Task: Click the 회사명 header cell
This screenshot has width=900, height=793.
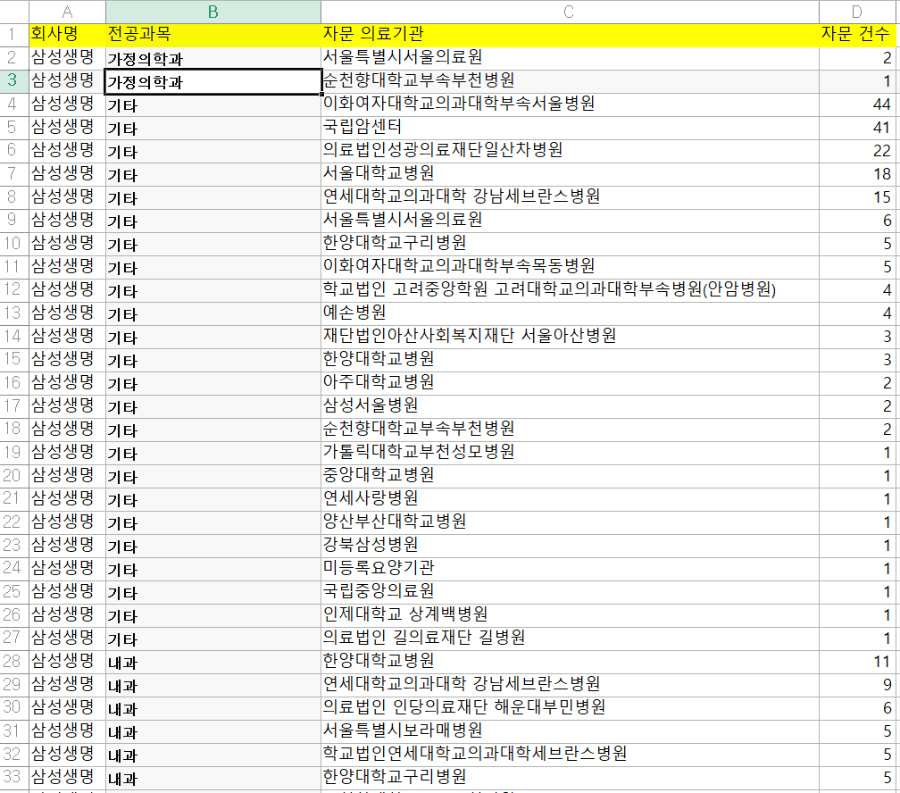Action: click(x=67, y=34)
